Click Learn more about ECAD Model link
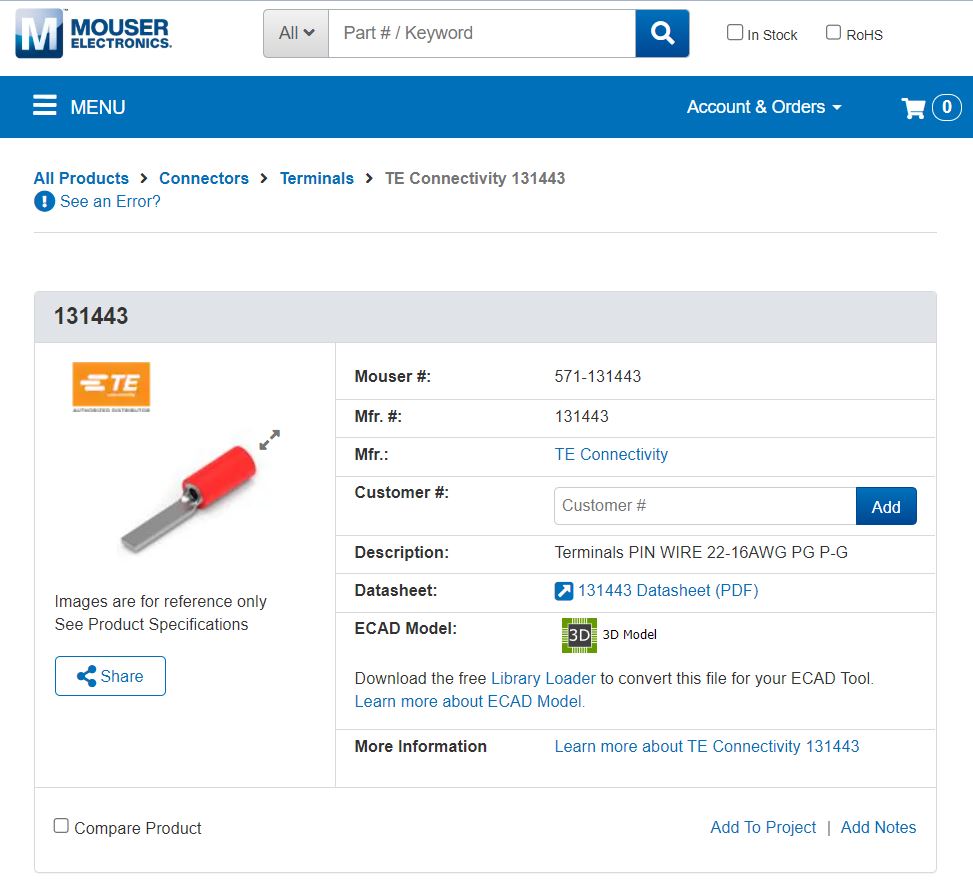 click(x=470, y=701)
